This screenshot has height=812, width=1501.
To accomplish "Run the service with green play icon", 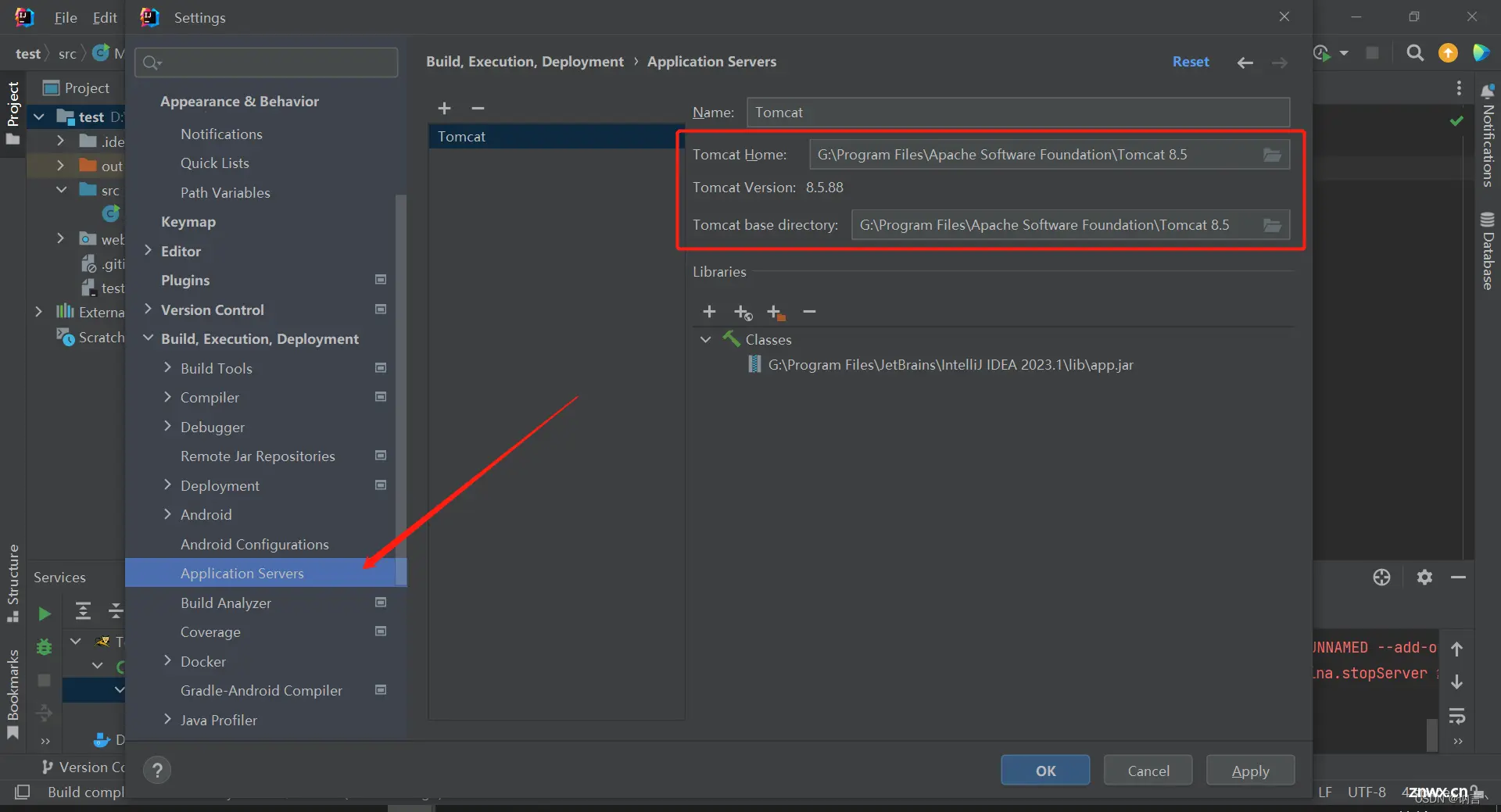I will pos(45,614).
